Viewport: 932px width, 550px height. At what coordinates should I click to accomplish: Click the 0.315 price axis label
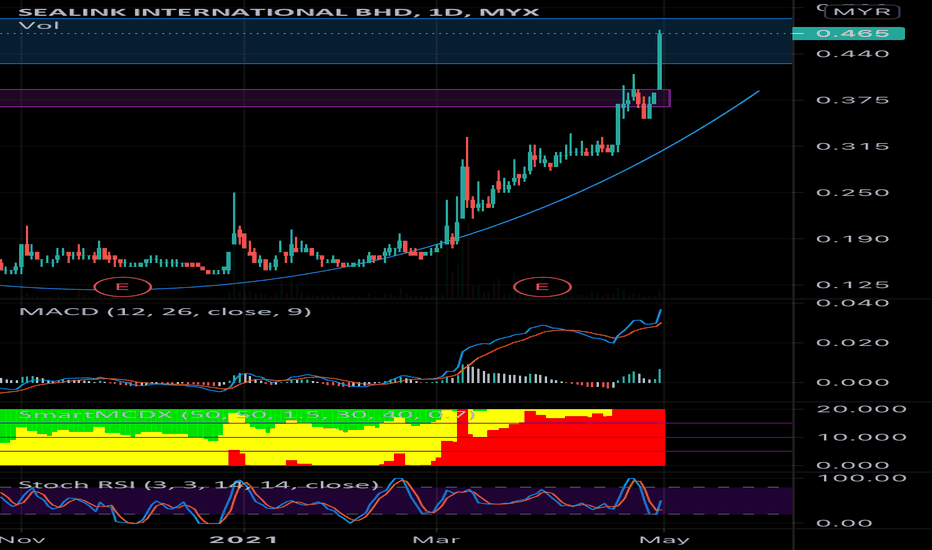point(852,146)
